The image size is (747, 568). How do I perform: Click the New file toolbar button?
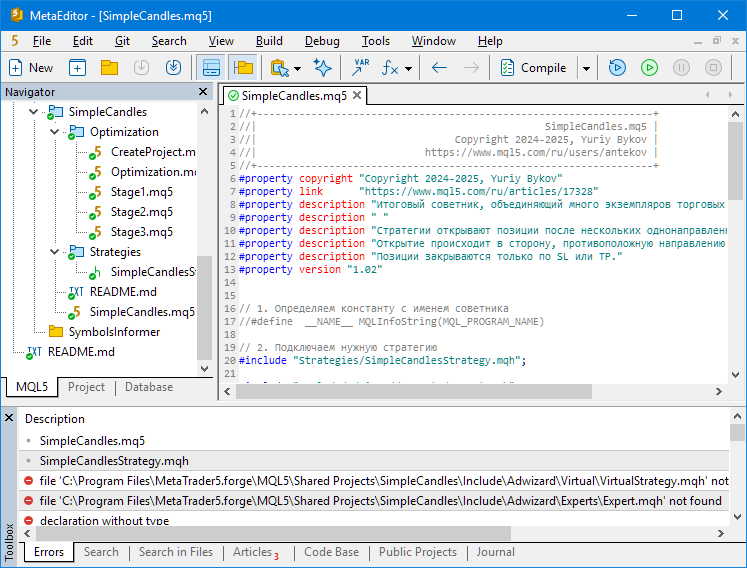click(x=31, y=68)
